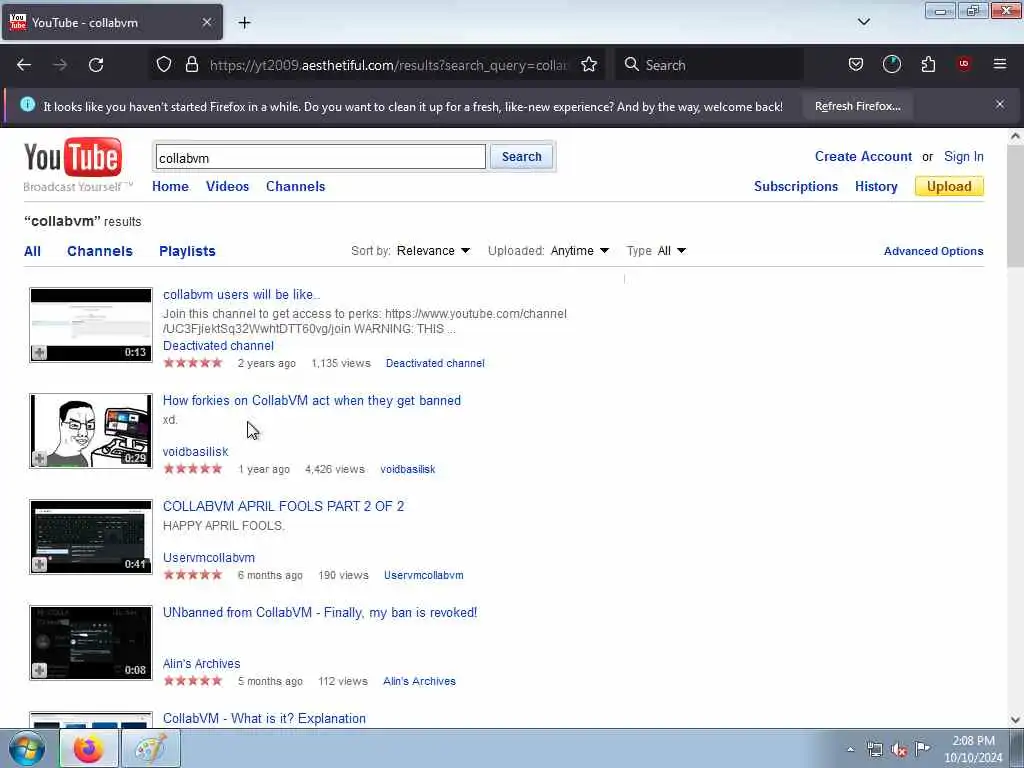1024x768 pixels.
Task: Open the Pocket save icon
Action: (856, 65)
